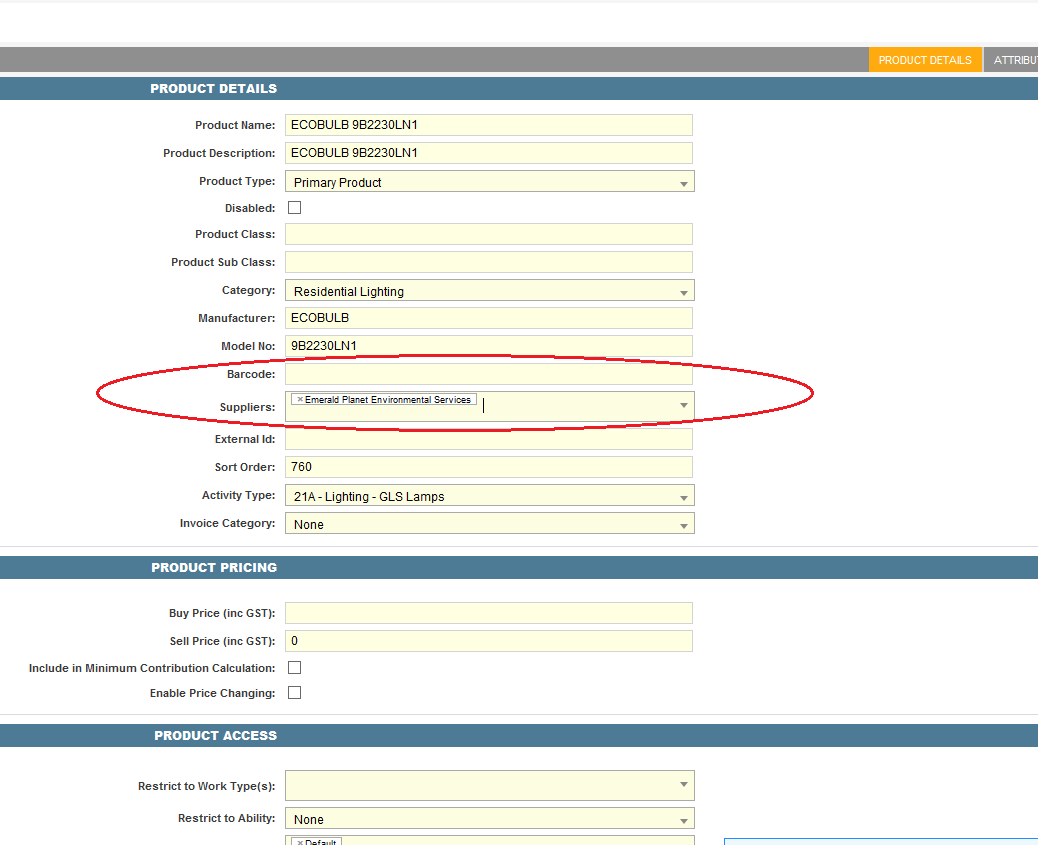Open the Restrict to Ability dropdown
Screen dimensions: 1038x845
pos(684,819)
